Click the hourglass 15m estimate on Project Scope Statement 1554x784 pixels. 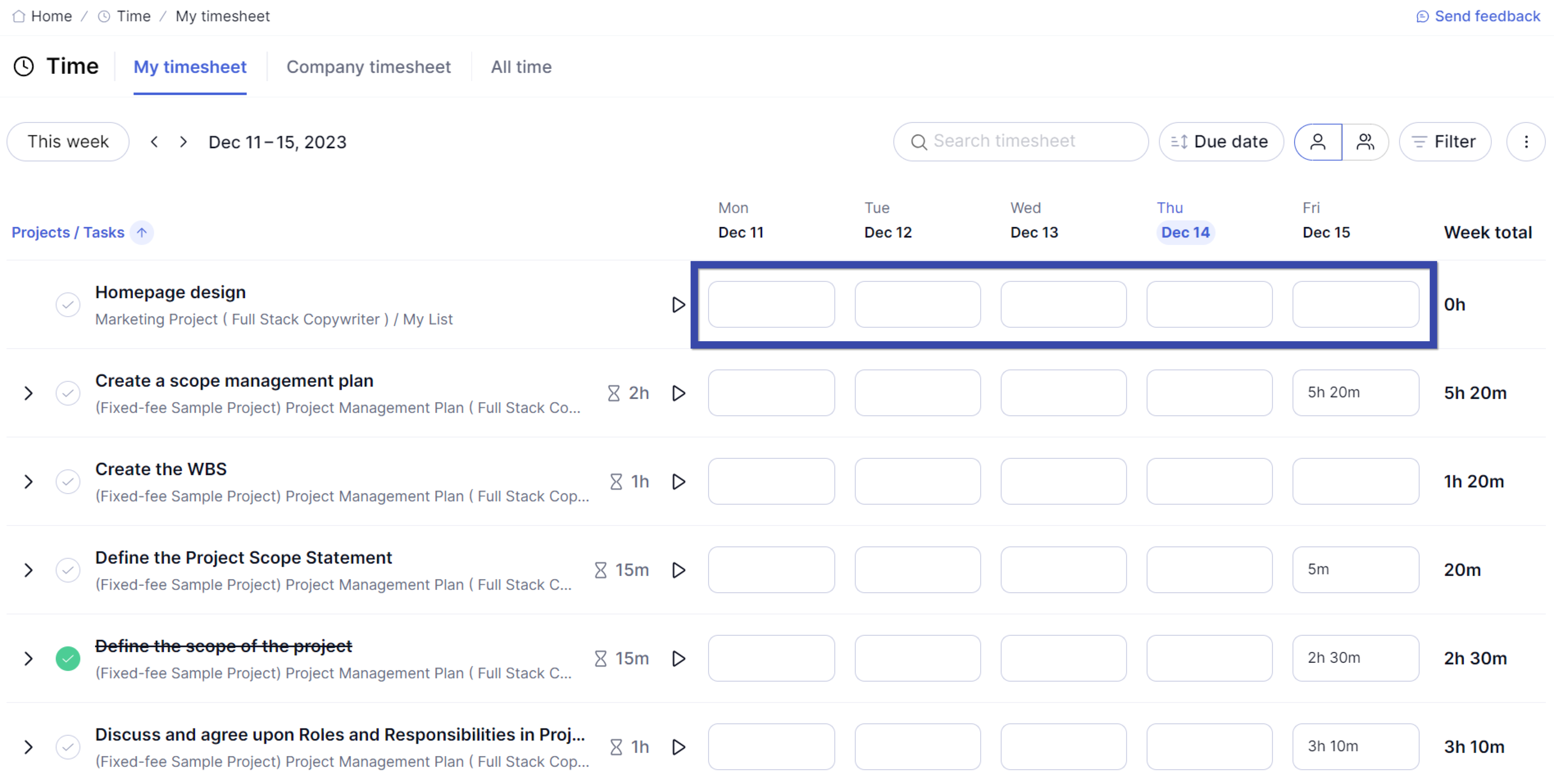pyautogui.click(x=621, y=570)
